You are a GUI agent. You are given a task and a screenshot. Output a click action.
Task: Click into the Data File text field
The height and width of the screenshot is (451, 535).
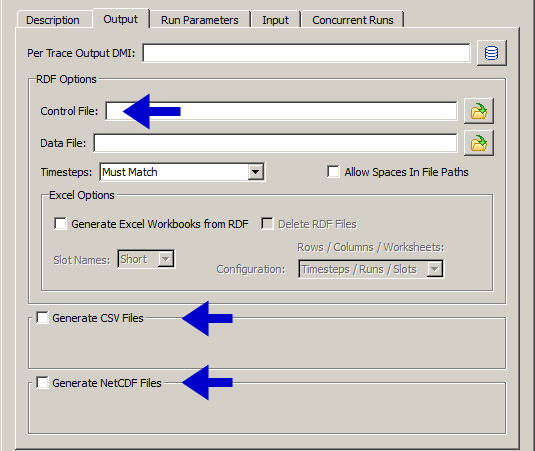pos(275,143)
